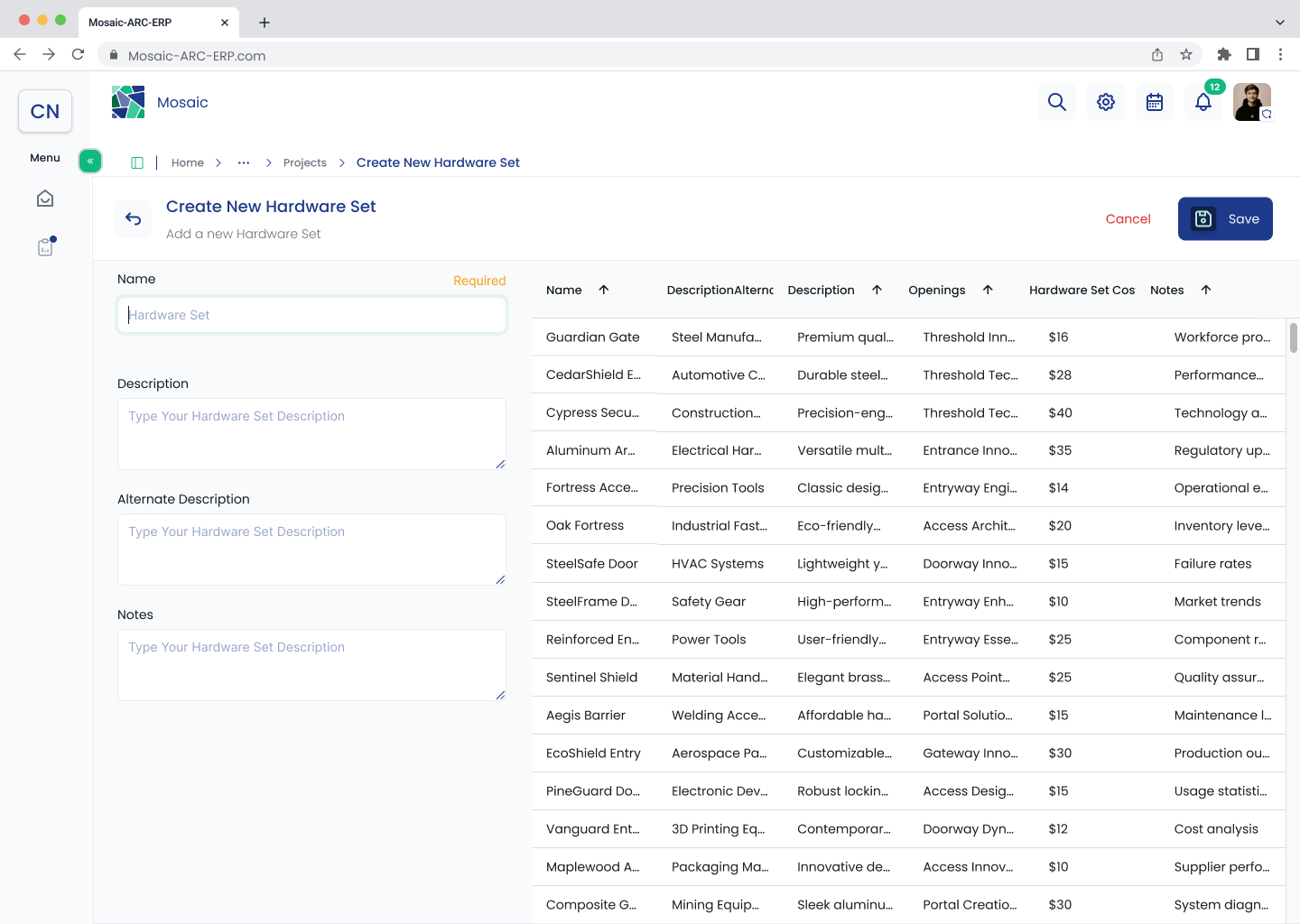Go back using the return arrow icon
The image size is (1300, 924).
pyautogui.click(x=134, y=218)
